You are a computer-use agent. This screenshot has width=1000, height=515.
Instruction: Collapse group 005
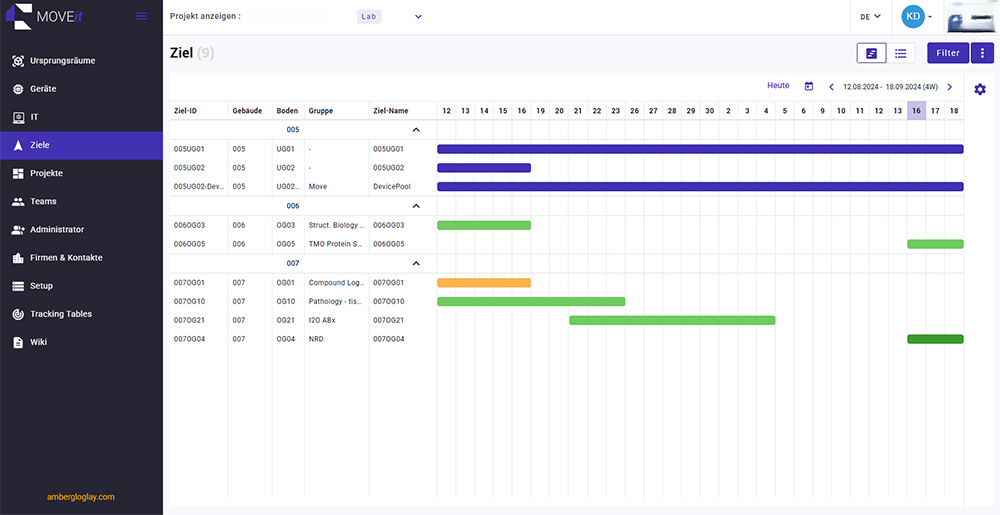[416, 130]
